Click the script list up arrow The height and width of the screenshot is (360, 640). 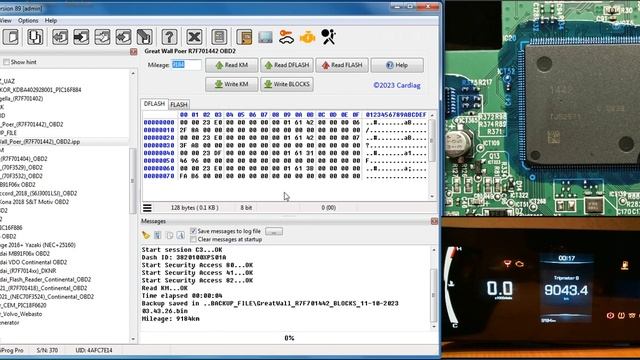click(133, 74)
